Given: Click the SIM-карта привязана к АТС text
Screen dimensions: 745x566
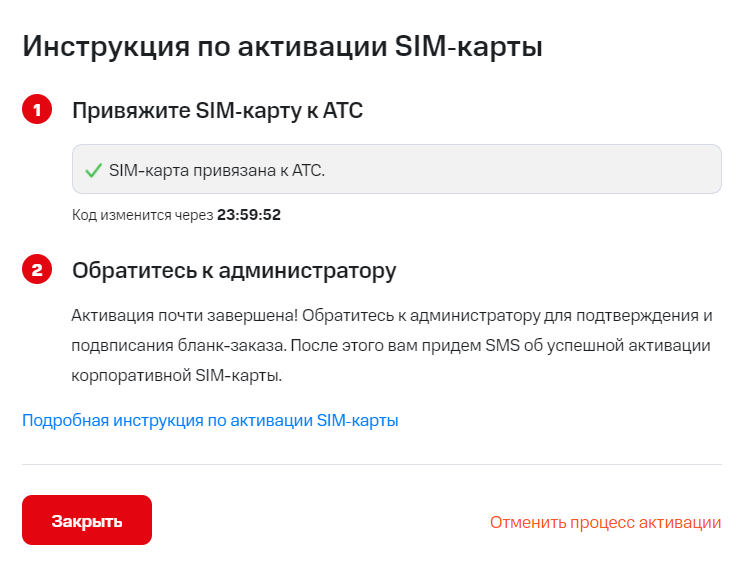Looking at the screenshot, I should coord(217,170).
